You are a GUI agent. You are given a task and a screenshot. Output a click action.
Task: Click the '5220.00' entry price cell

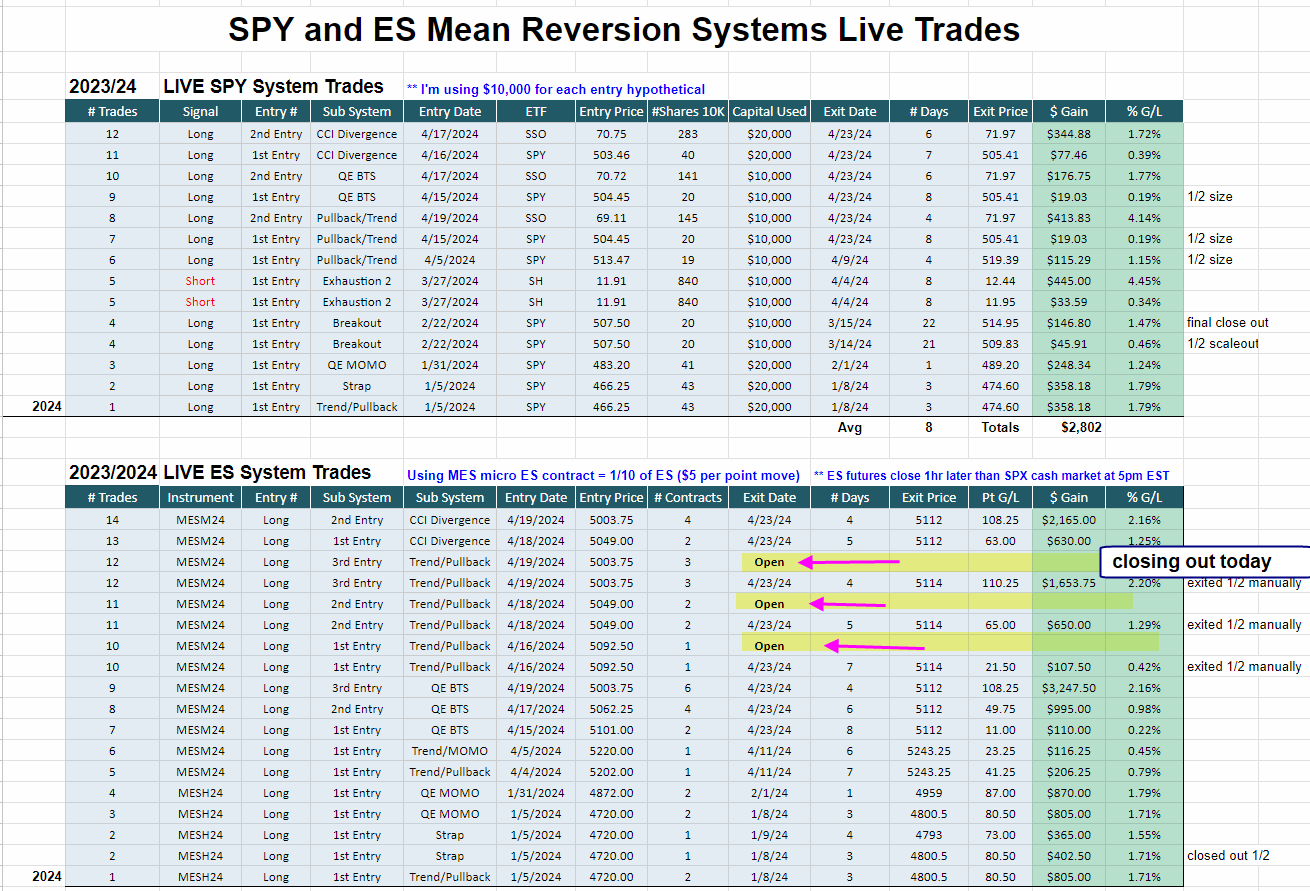click(612, 751)
